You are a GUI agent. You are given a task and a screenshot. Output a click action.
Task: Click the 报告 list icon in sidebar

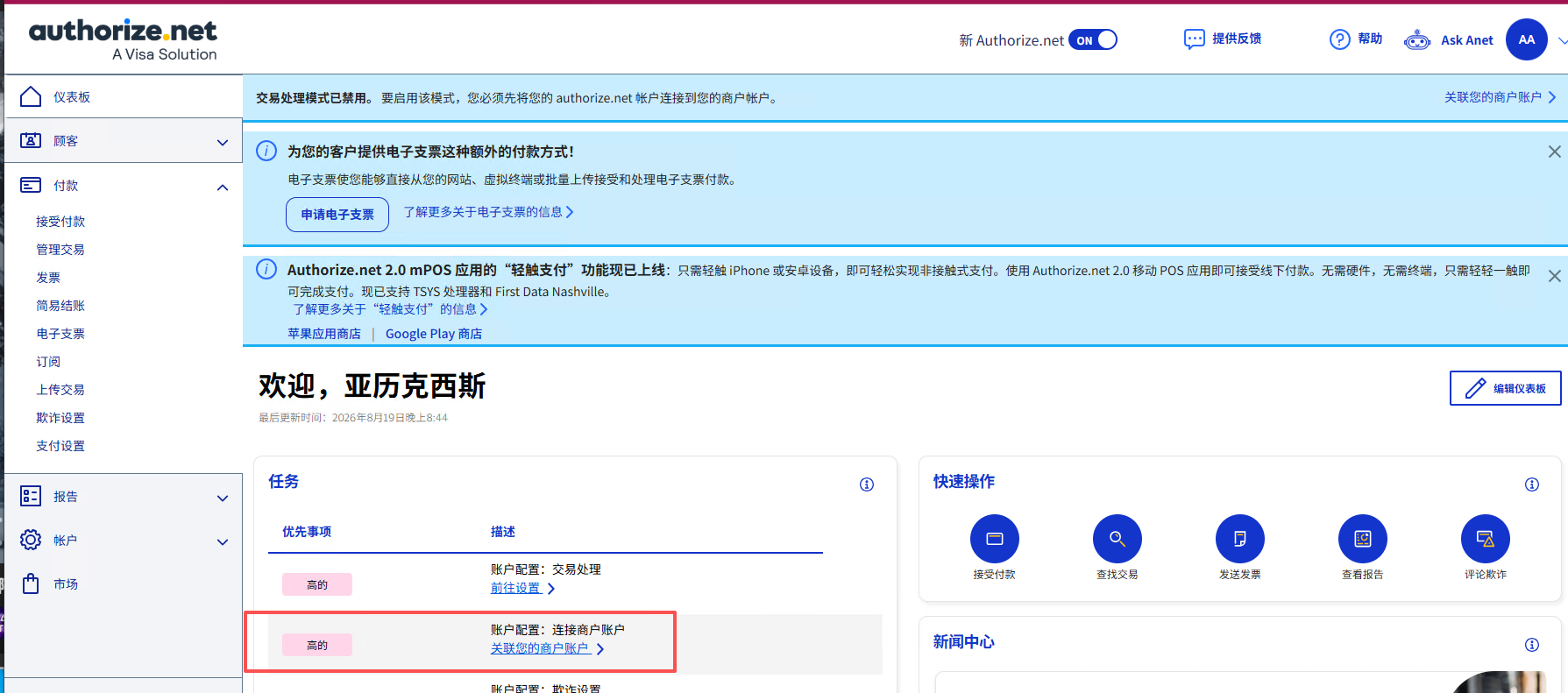31,496
